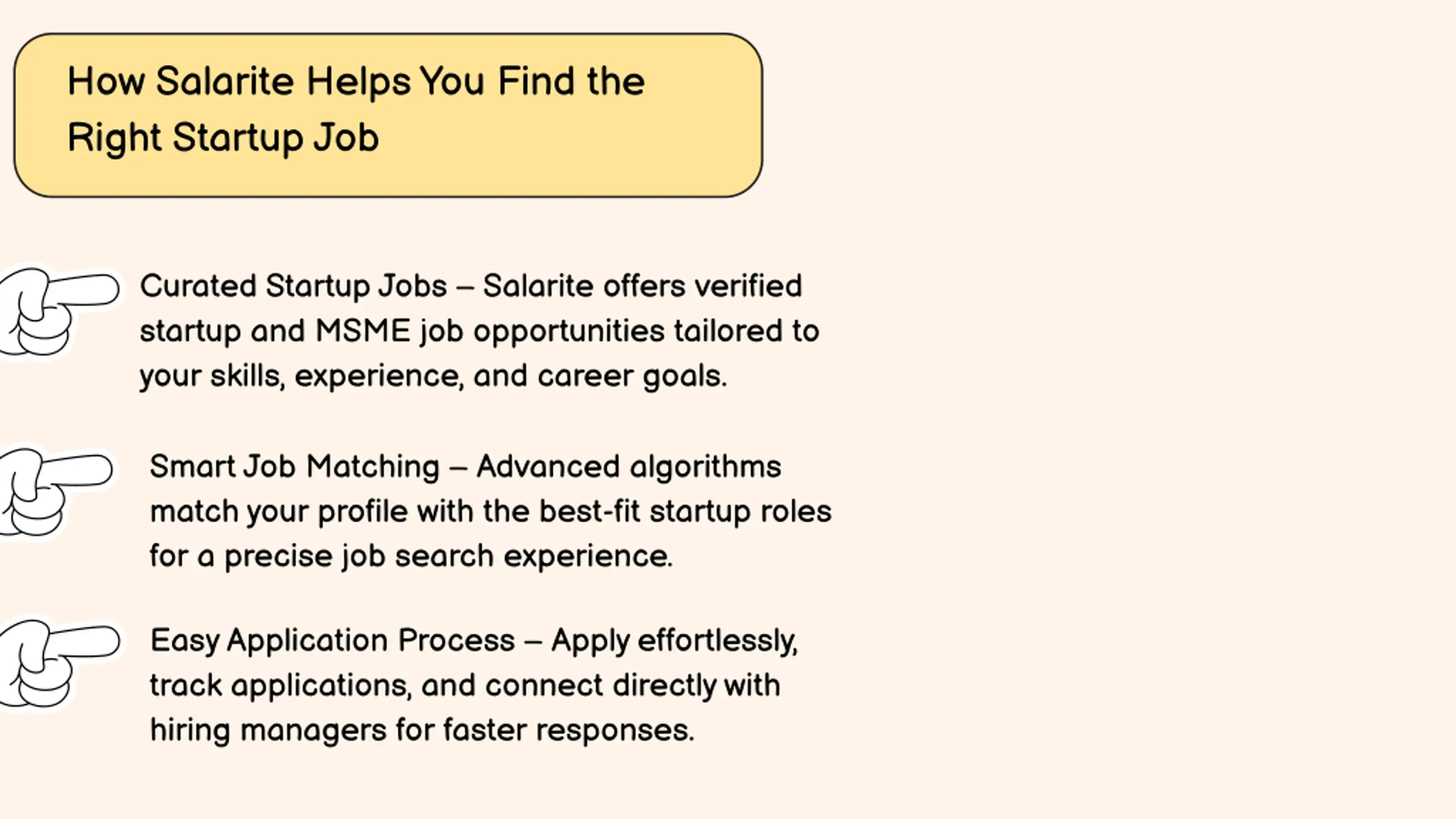Click the line 'hiring managers for faster responses.'
The height and width of the screenshot is (819, 1456).
click(422, 730)
